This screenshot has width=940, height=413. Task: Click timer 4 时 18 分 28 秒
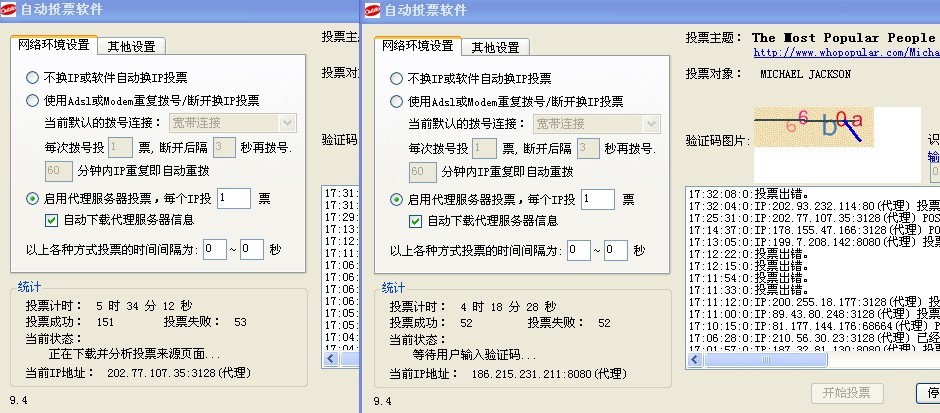click(508, 307)
